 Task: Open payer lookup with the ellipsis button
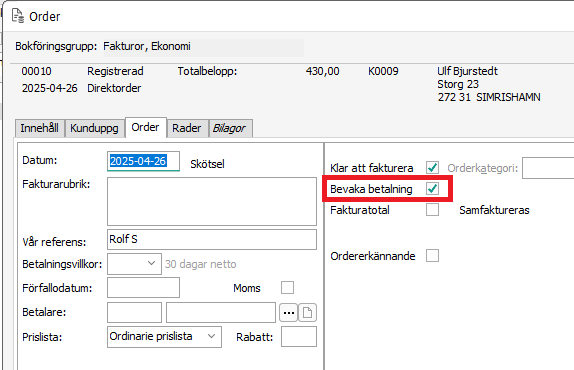[x=289, y=313]
